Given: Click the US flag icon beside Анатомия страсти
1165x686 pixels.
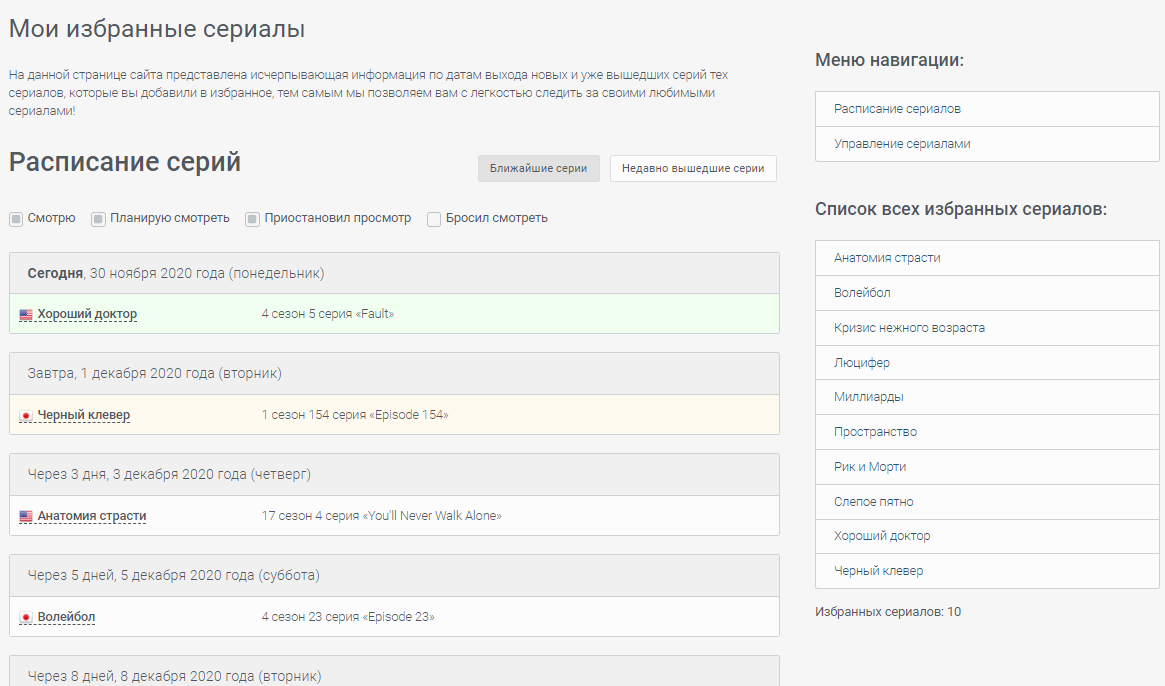Looking at the screenshot, I should [26, 517].
